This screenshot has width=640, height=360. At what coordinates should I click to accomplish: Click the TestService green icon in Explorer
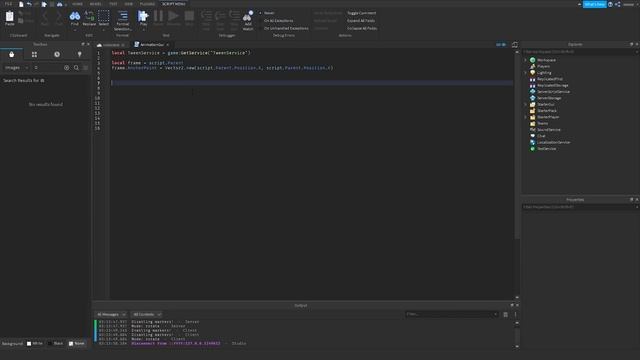(532, 149)
